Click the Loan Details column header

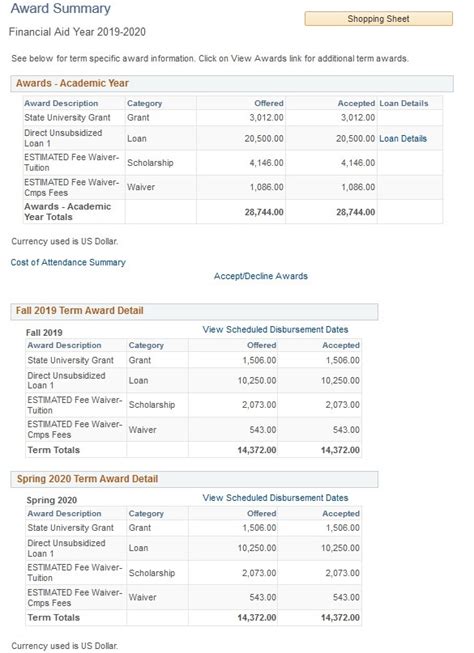coord(404,103)
